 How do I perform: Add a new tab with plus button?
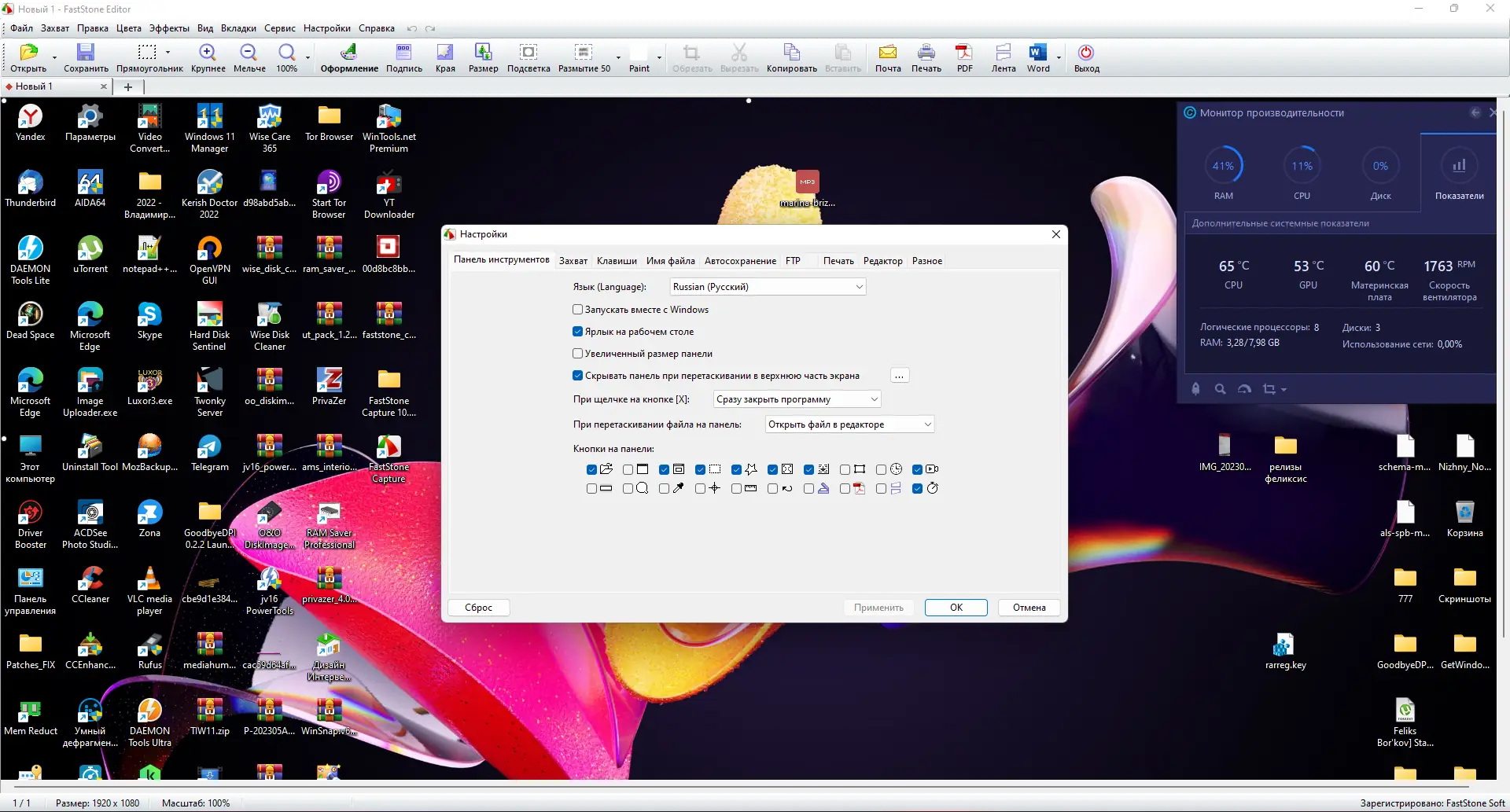pos(128,86)
